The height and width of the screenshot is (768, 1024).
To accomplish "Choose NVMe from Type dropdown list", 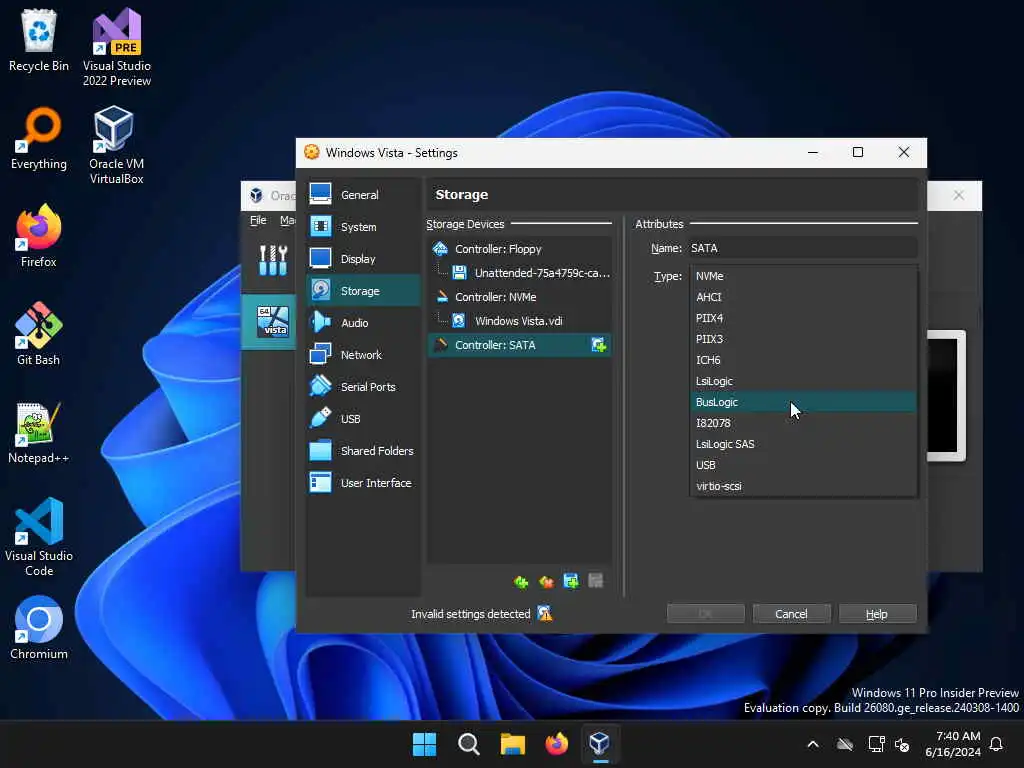I will (803, 276).
